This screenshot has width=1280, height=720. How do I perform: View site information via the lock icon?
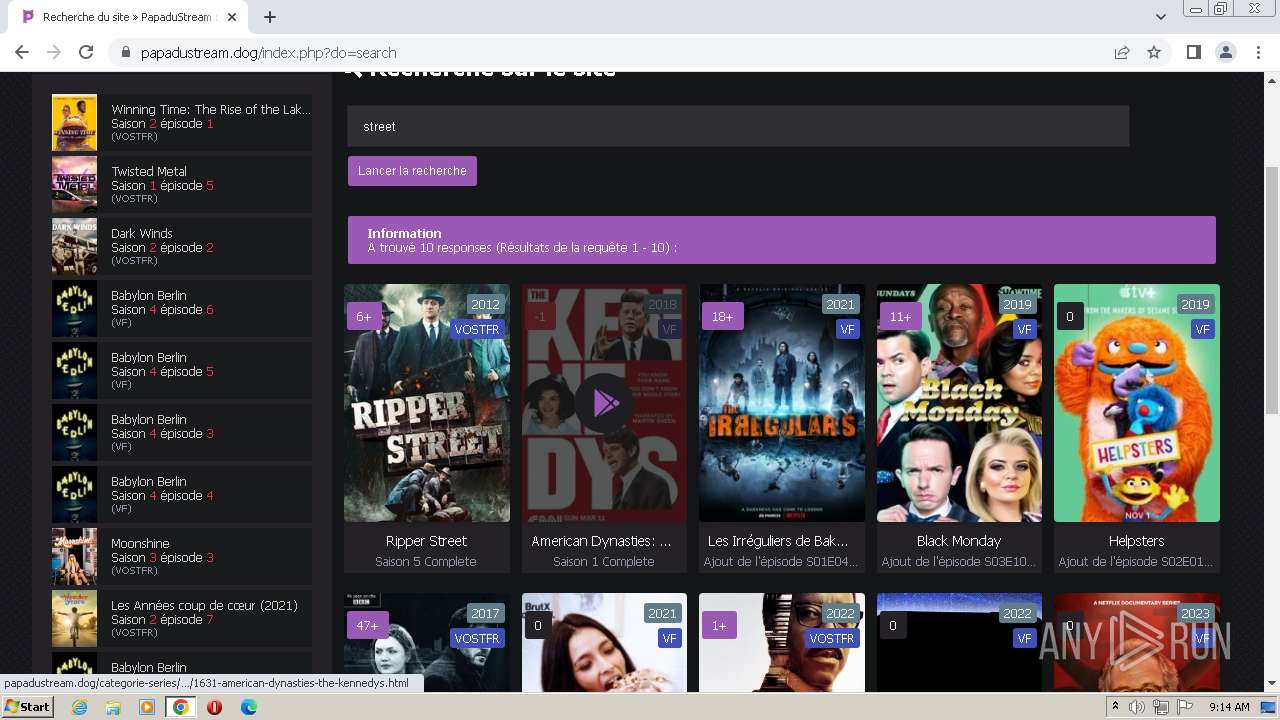(126, 52)
